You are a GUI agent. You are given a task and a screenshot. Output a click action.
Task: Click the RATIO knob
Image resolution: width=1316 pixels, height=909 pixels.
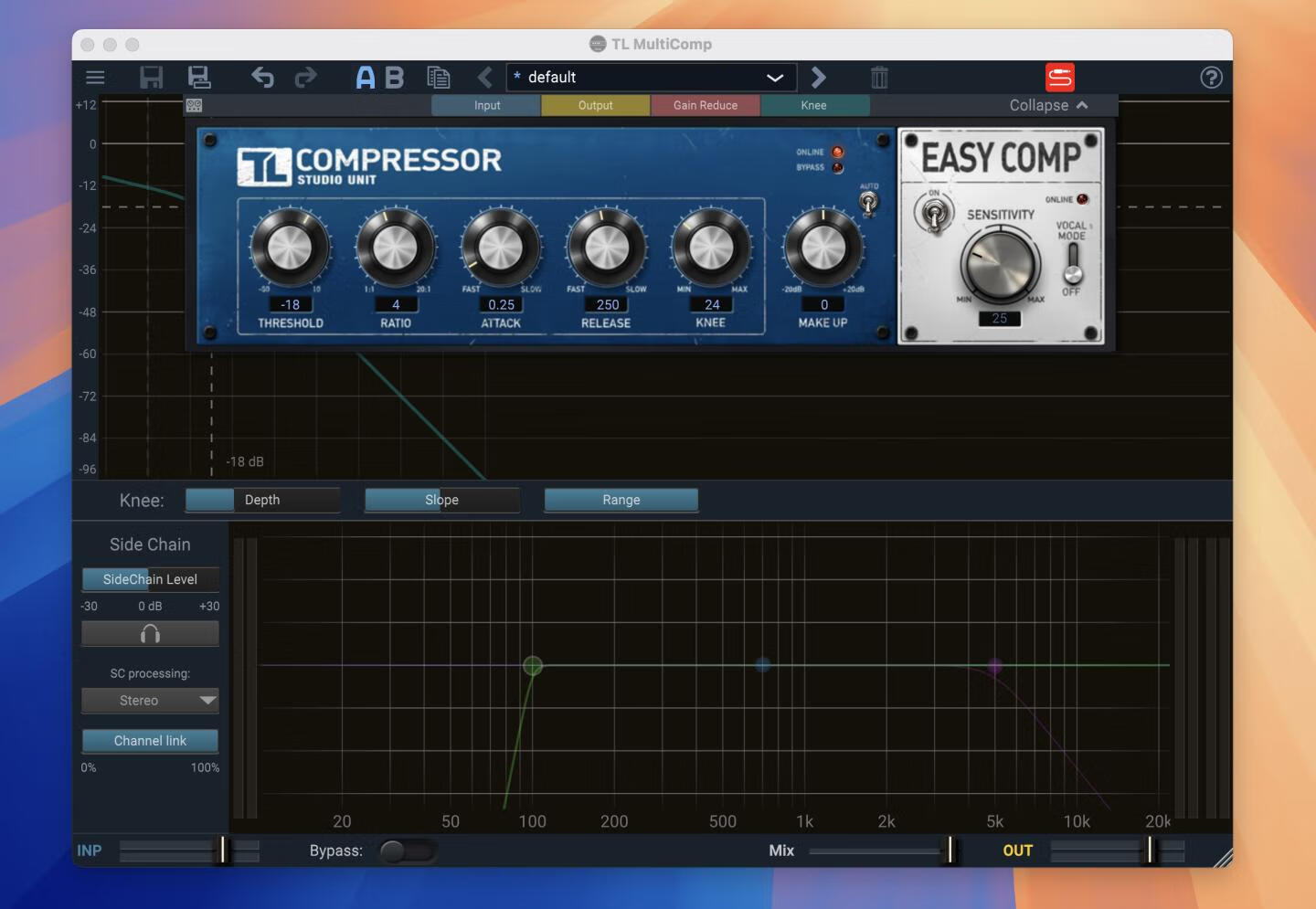point(395,247)
